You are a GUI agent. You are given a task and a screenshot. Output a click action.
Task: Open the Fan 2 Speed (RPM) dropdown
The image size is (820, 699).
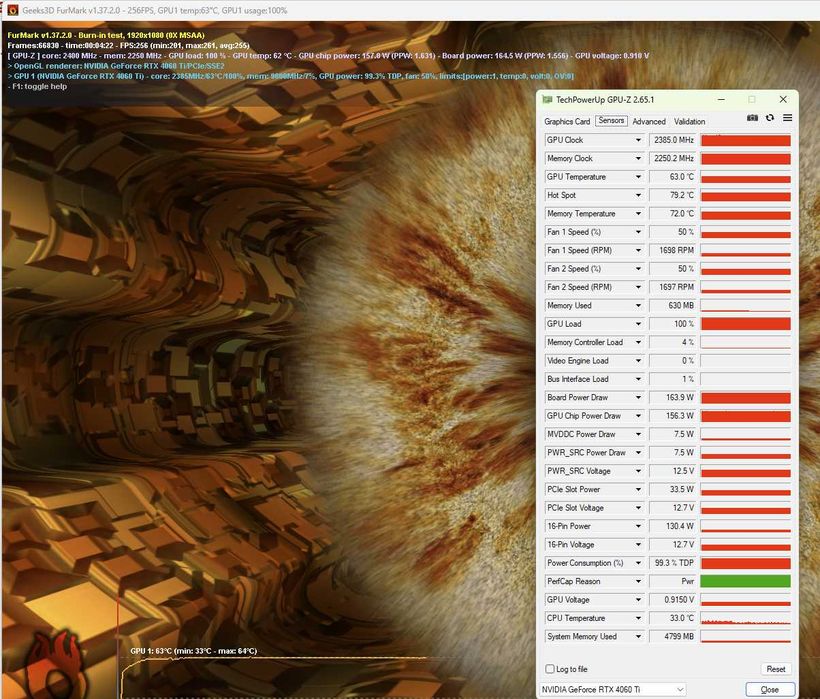point(638,287)
